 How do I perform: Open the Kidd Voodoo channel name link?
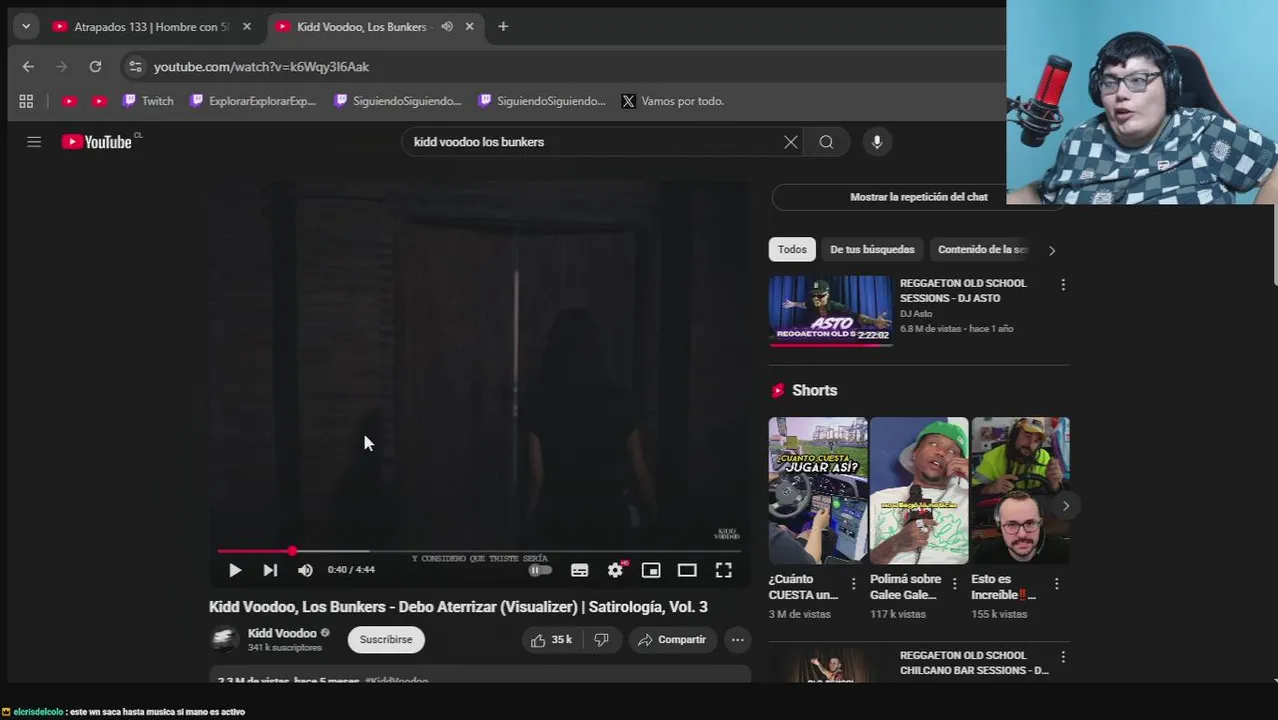click(x=282, y=633)
